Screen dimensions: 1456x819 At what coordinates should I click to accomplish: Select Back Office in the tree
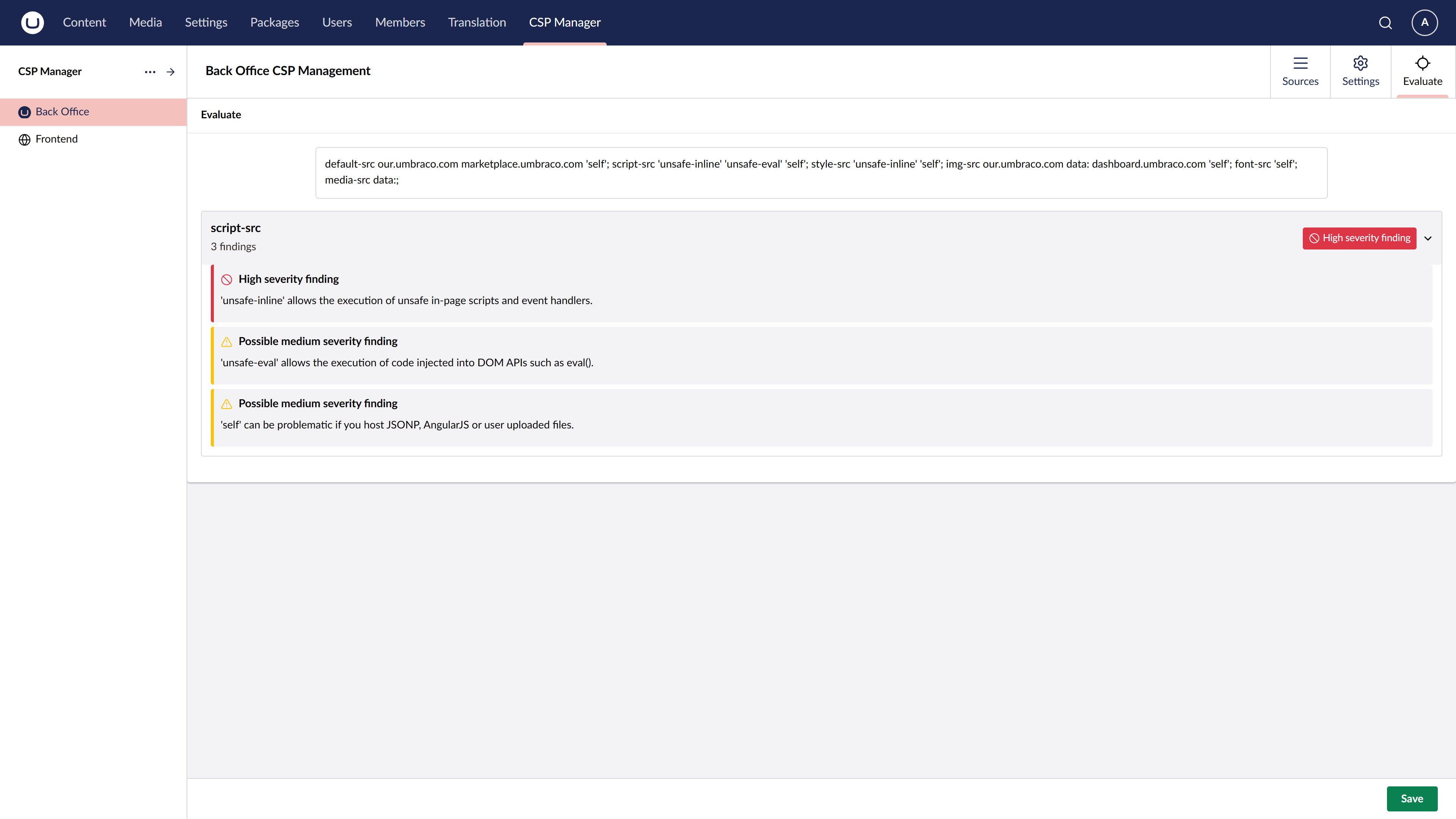[62, 112]
